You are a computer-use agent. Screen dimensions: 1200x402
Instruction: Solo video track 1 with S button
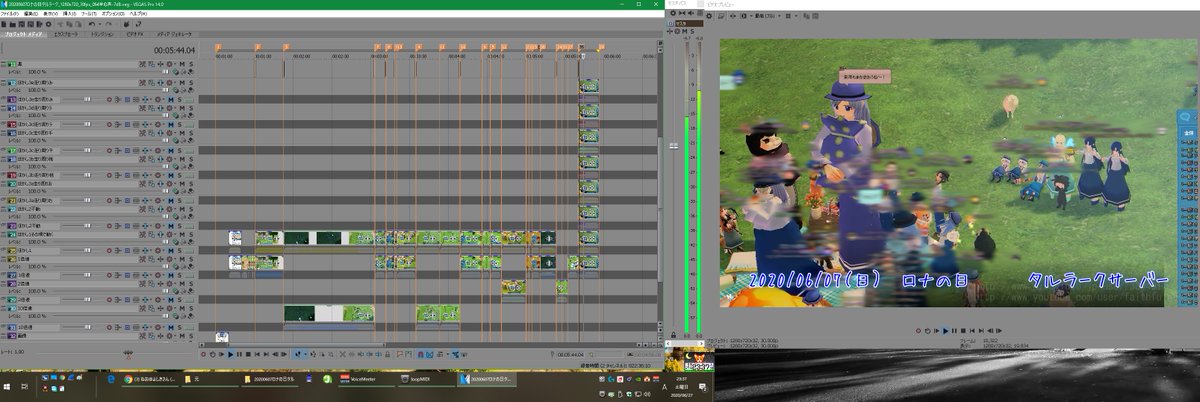click(191, 64)
